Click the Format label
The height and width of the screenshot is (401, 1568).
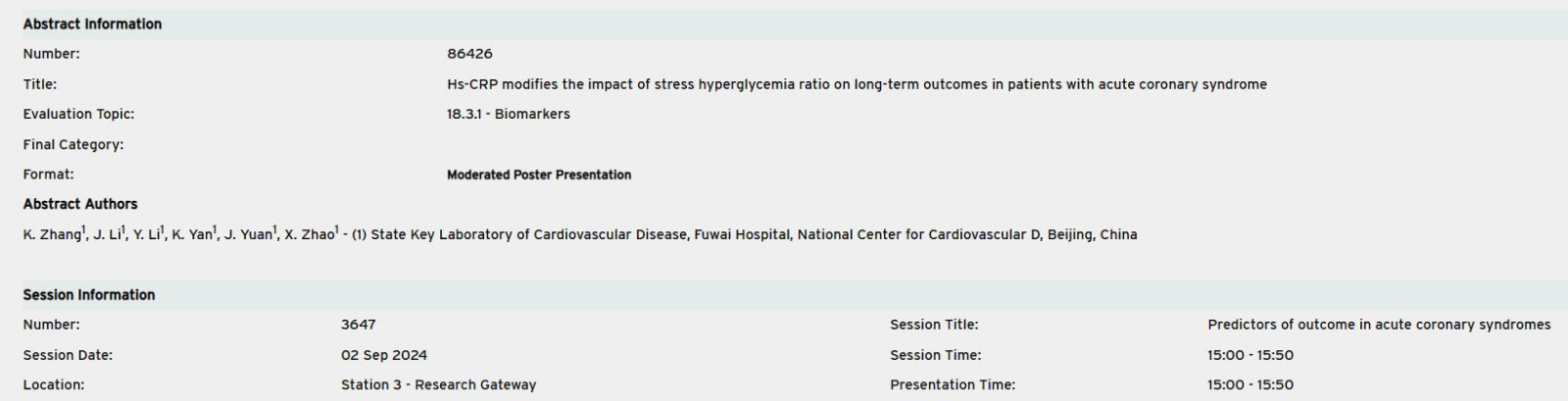(48, 175)
